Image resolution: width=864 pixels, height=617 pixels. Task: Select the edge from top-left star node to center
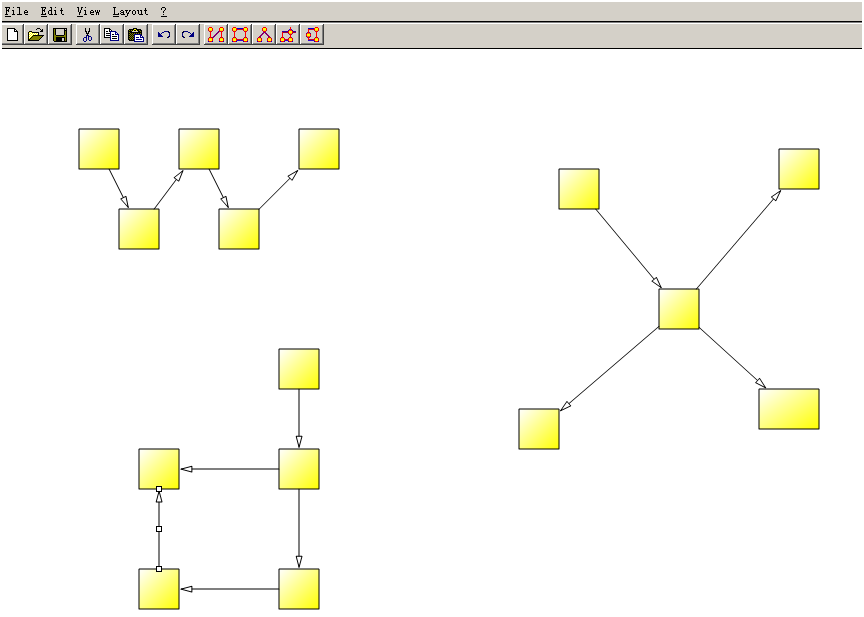(x=629, y=248)
